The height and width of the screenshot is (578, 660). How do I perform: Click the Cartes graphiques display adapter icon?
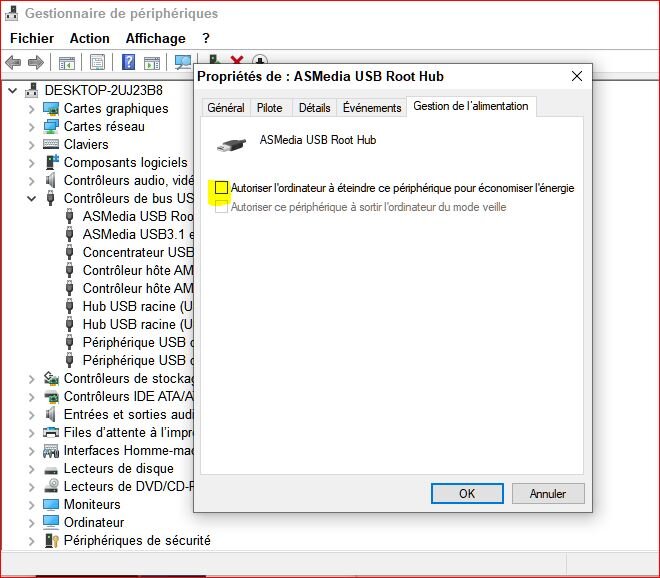pos(51,109)
